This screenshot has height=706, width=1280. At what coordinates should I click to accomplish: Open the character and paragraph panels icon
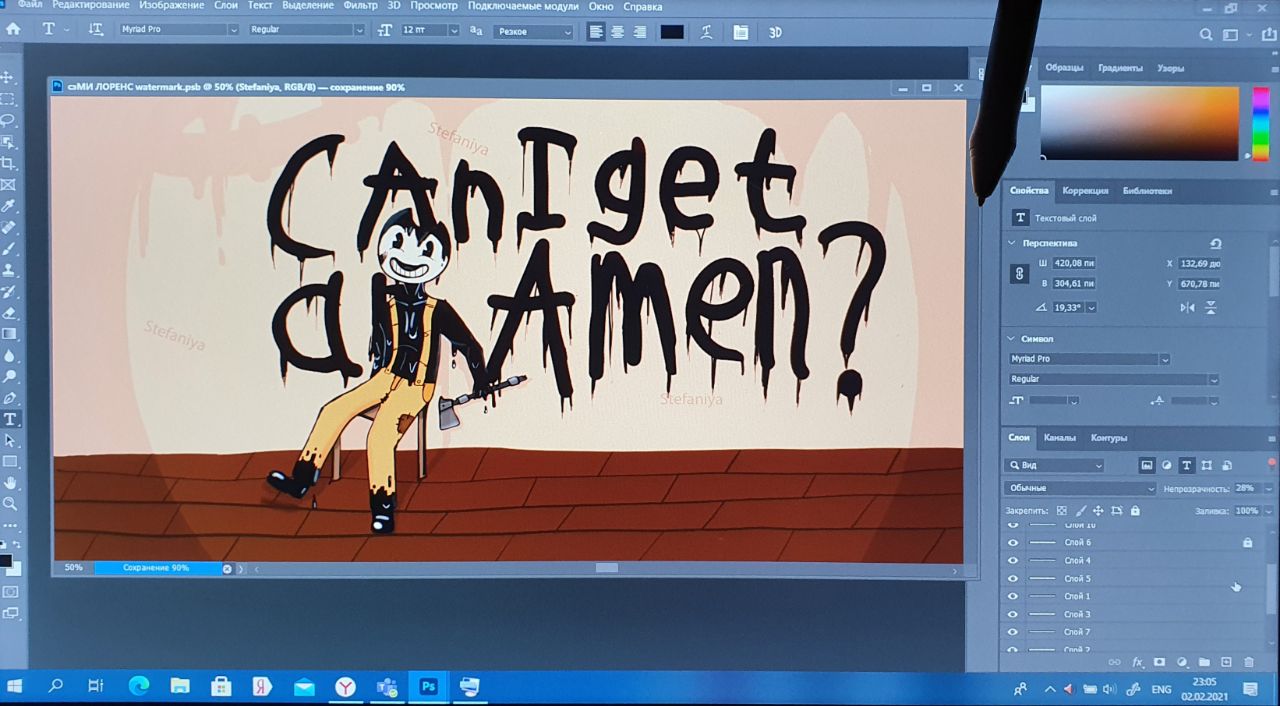(x=740, y=32)
